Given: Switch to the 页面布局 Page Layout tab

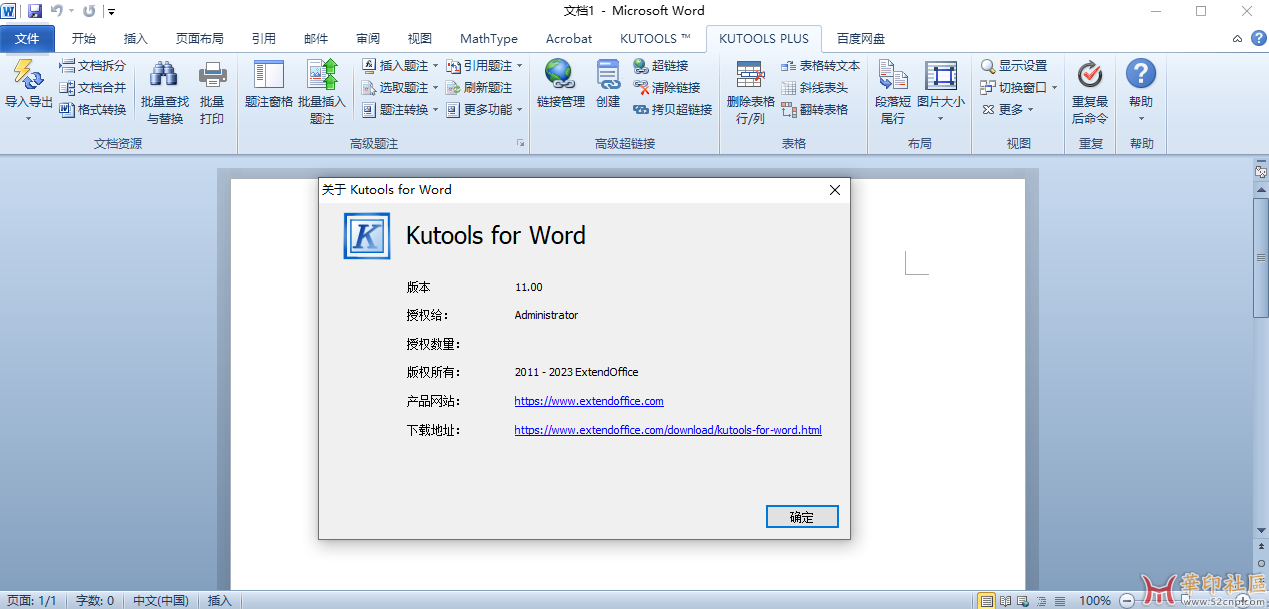Looking at the screenshot, I should [x=200, y=39].
